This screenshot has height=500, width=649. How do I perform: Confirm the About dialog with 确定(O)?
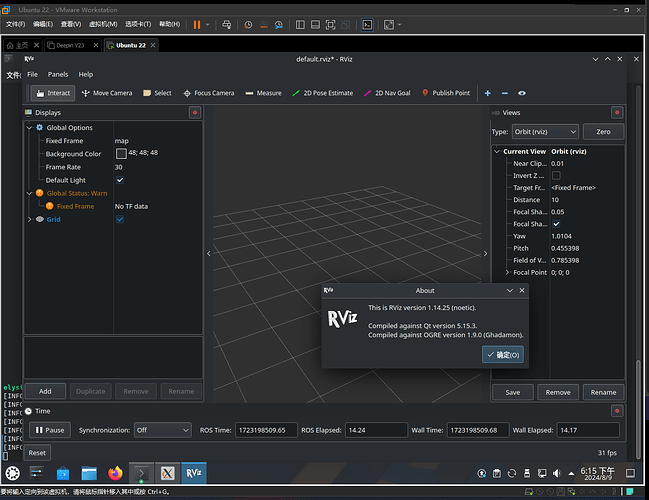(x=502, y=355)
